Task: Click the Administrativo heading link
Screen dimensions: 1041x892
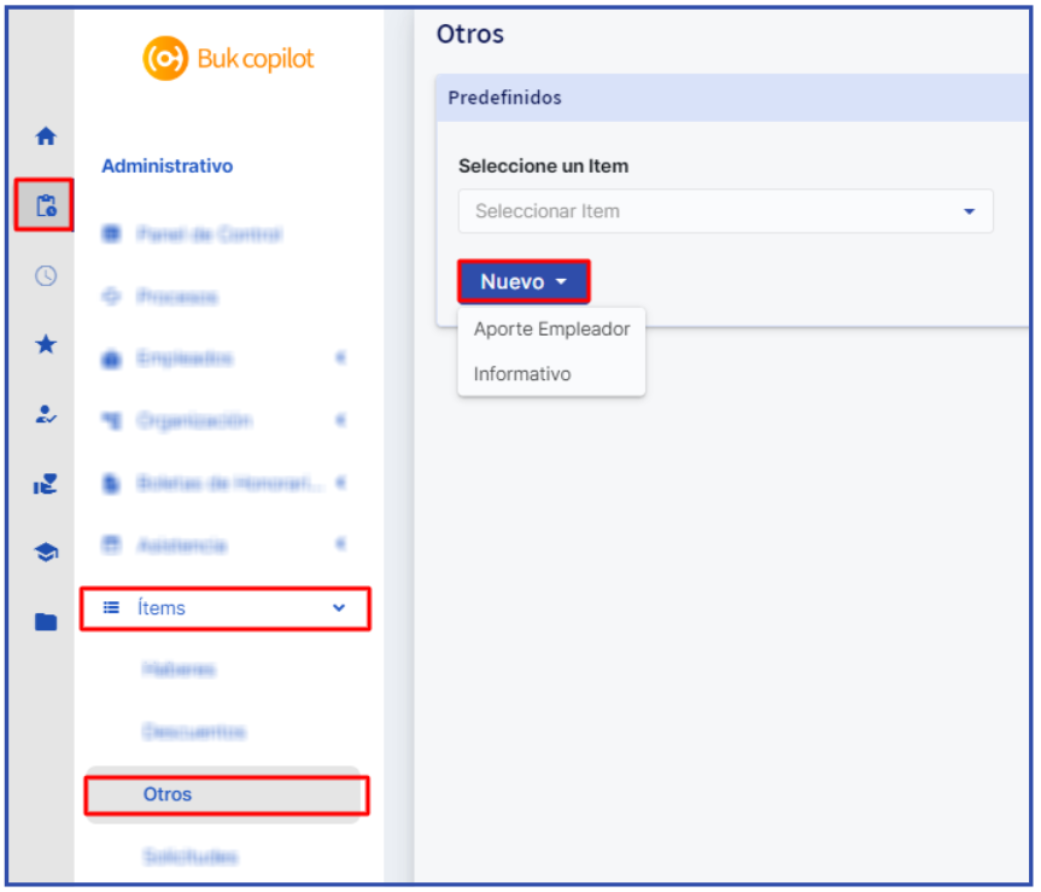Action: tap(167, 166)
